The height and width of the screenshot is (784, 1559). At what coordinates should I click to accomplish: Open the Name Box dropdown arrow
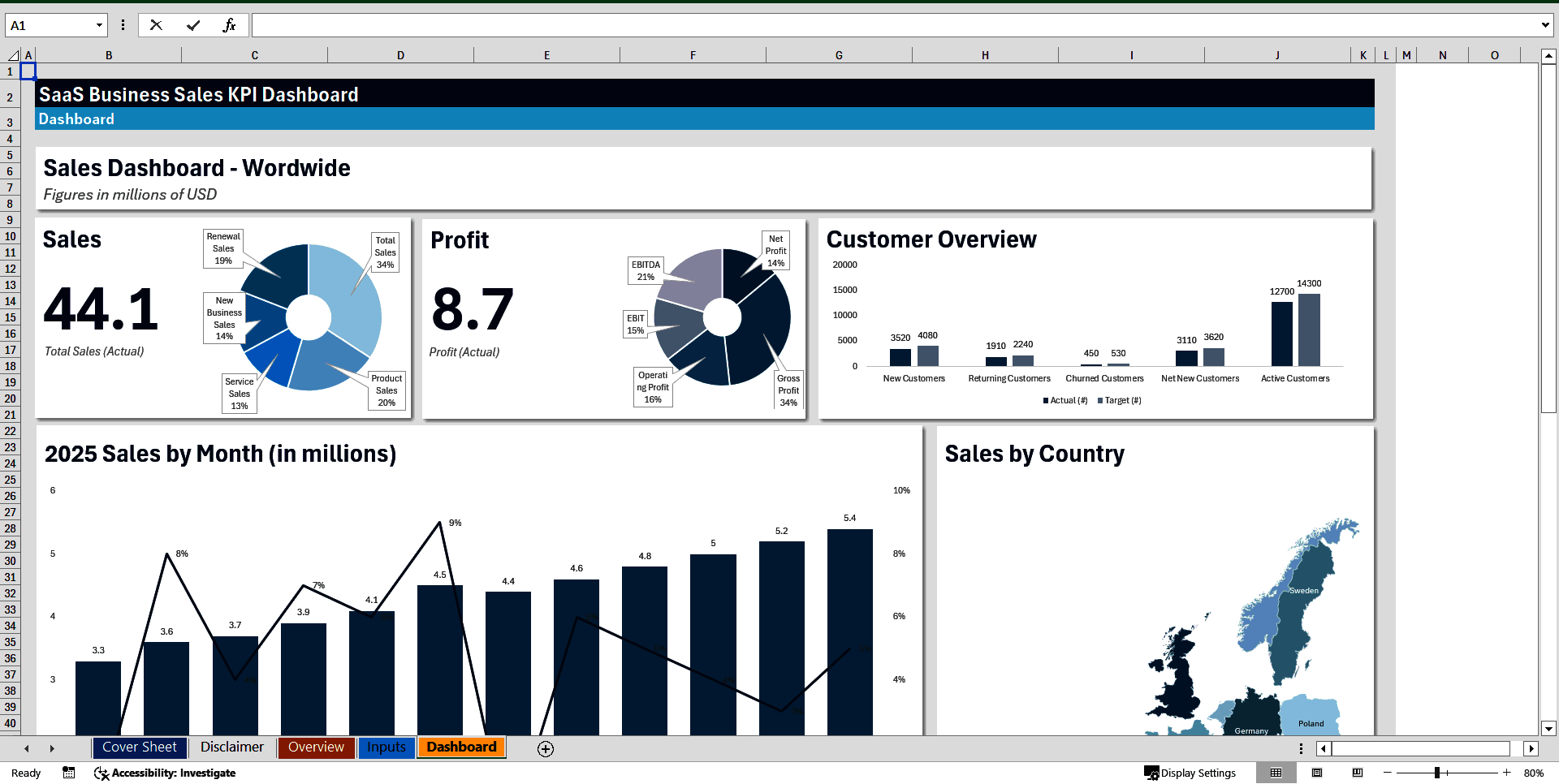click(x=99, y=25)
